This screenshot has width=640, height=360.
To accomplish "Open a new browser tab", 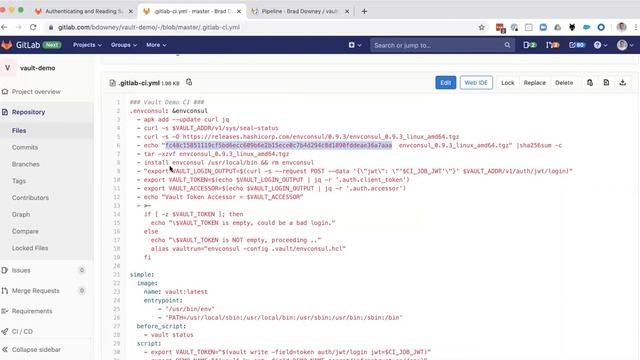I will tap(364, 11).
